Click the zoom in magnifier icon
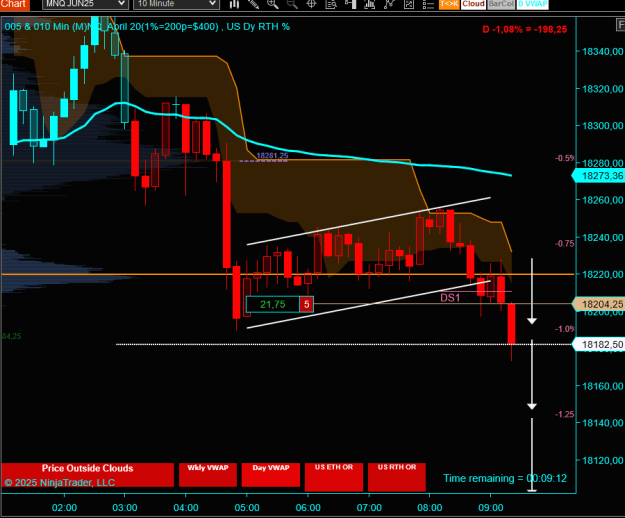The width and height of the screenshot is (625, 518). tap(273, 4)
